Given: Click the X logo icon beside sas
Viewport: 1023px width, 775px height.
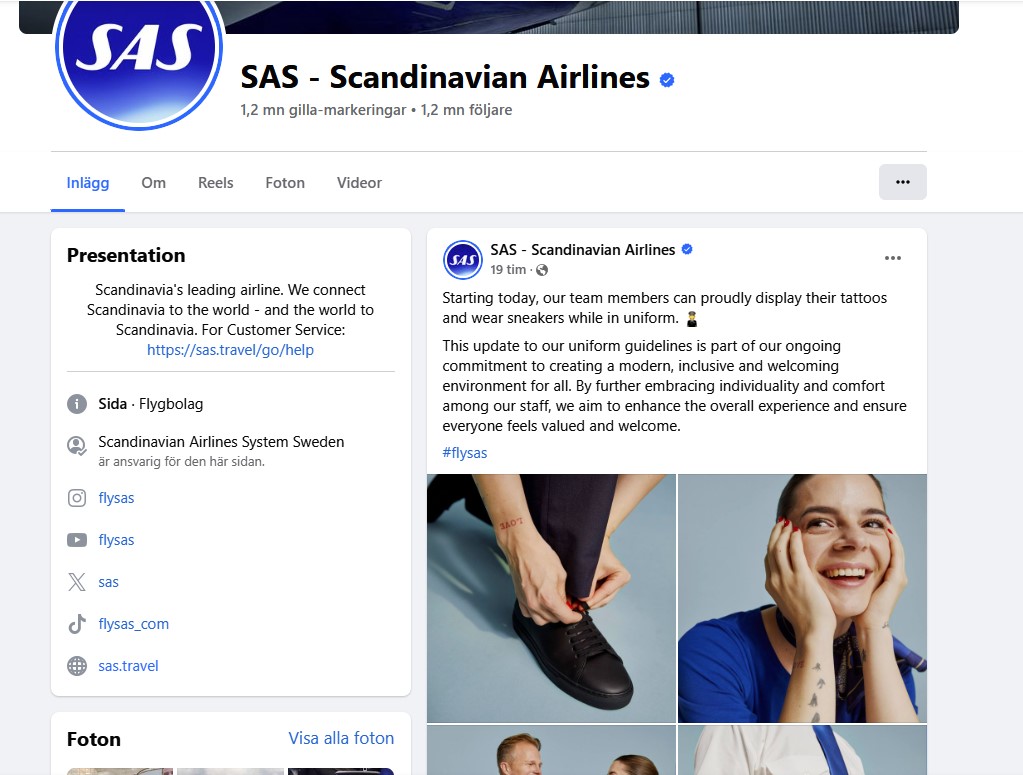Looking at the screenshot, I should (77, 582).
